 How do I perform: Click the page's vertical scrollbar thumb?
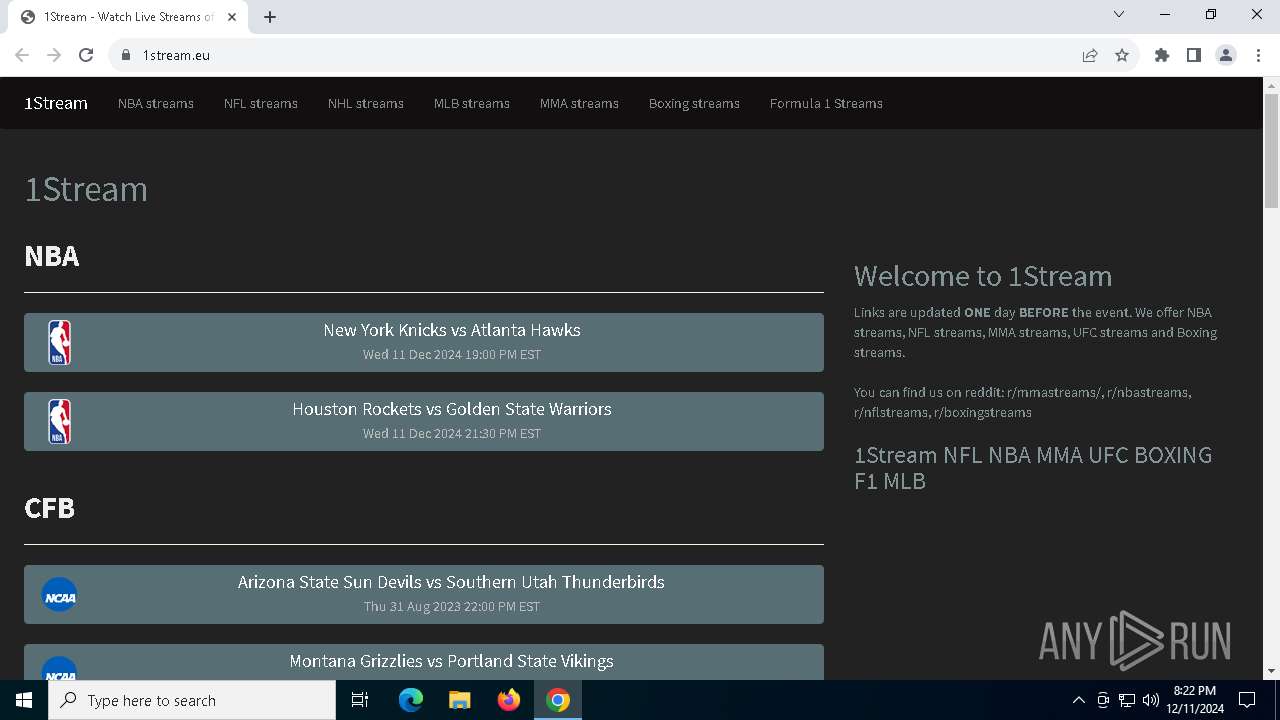1271,150
